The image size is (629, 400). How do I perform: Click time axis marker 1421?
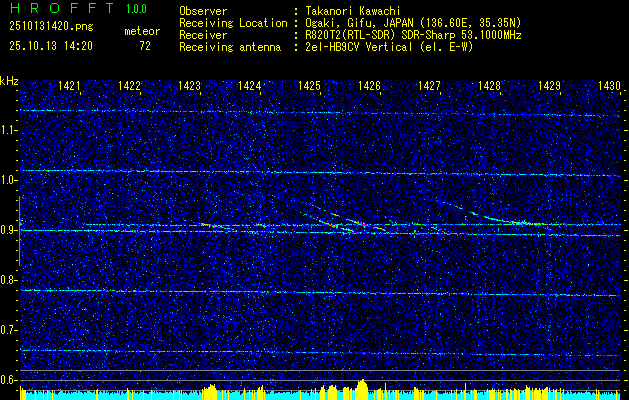[x=69, y=85]
